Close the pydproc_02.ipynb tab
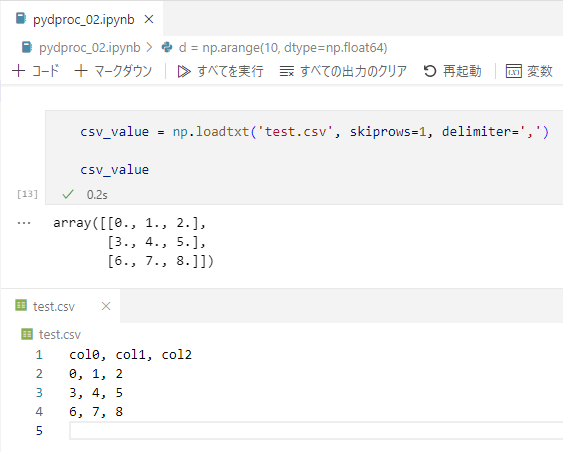563x452 pixels. point(149,19)
